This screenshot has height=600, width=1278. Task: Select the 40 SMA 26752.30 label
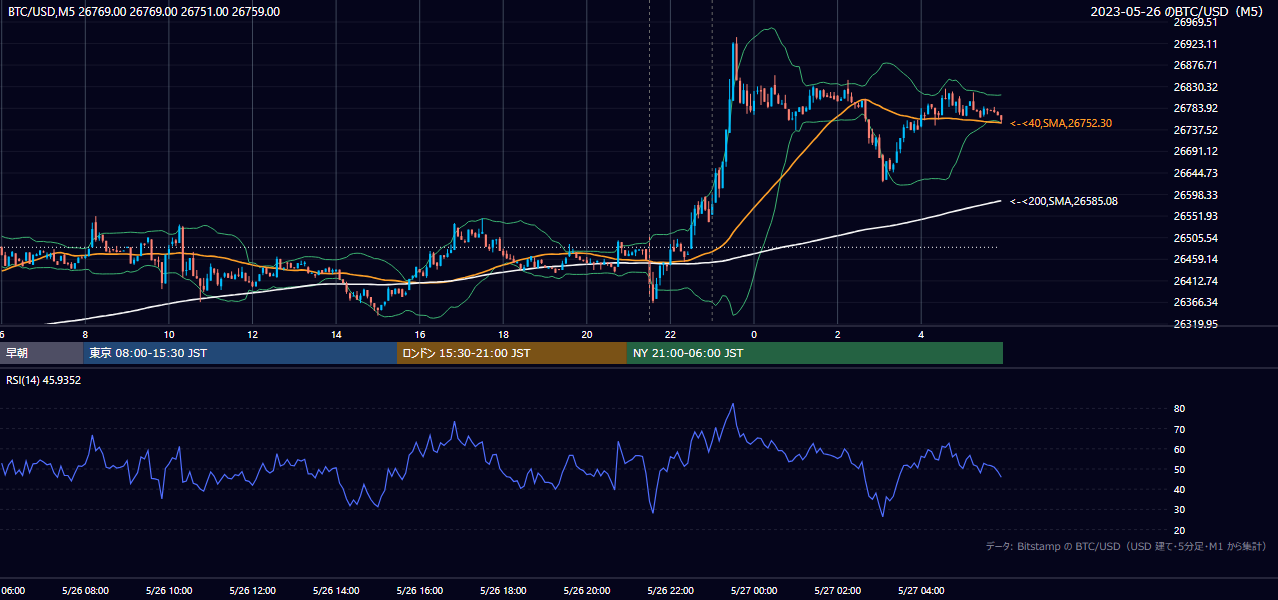pos(1061,123)
